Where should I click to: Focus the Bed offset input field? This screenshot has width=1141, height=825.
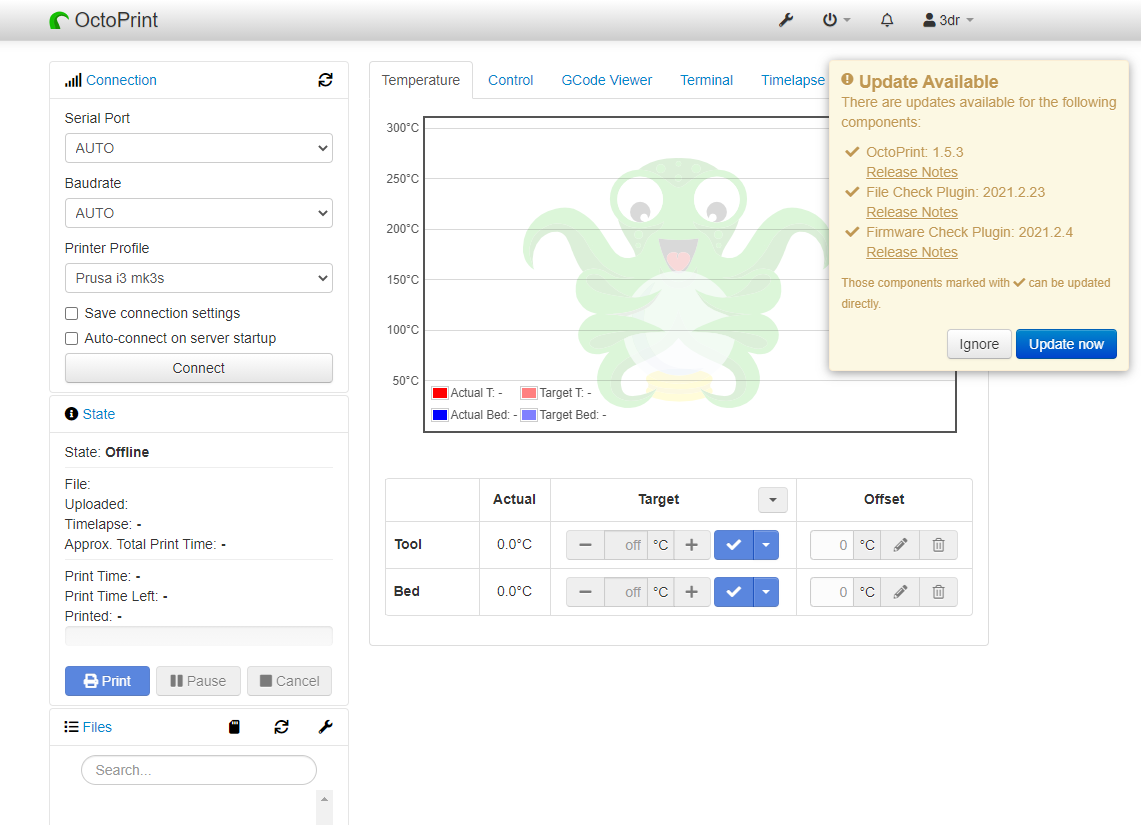[x=832, y=592]
